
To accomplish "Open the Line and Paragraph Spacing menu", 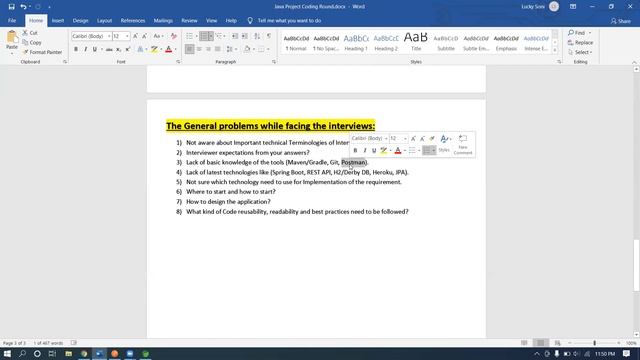I will [230, 49].
